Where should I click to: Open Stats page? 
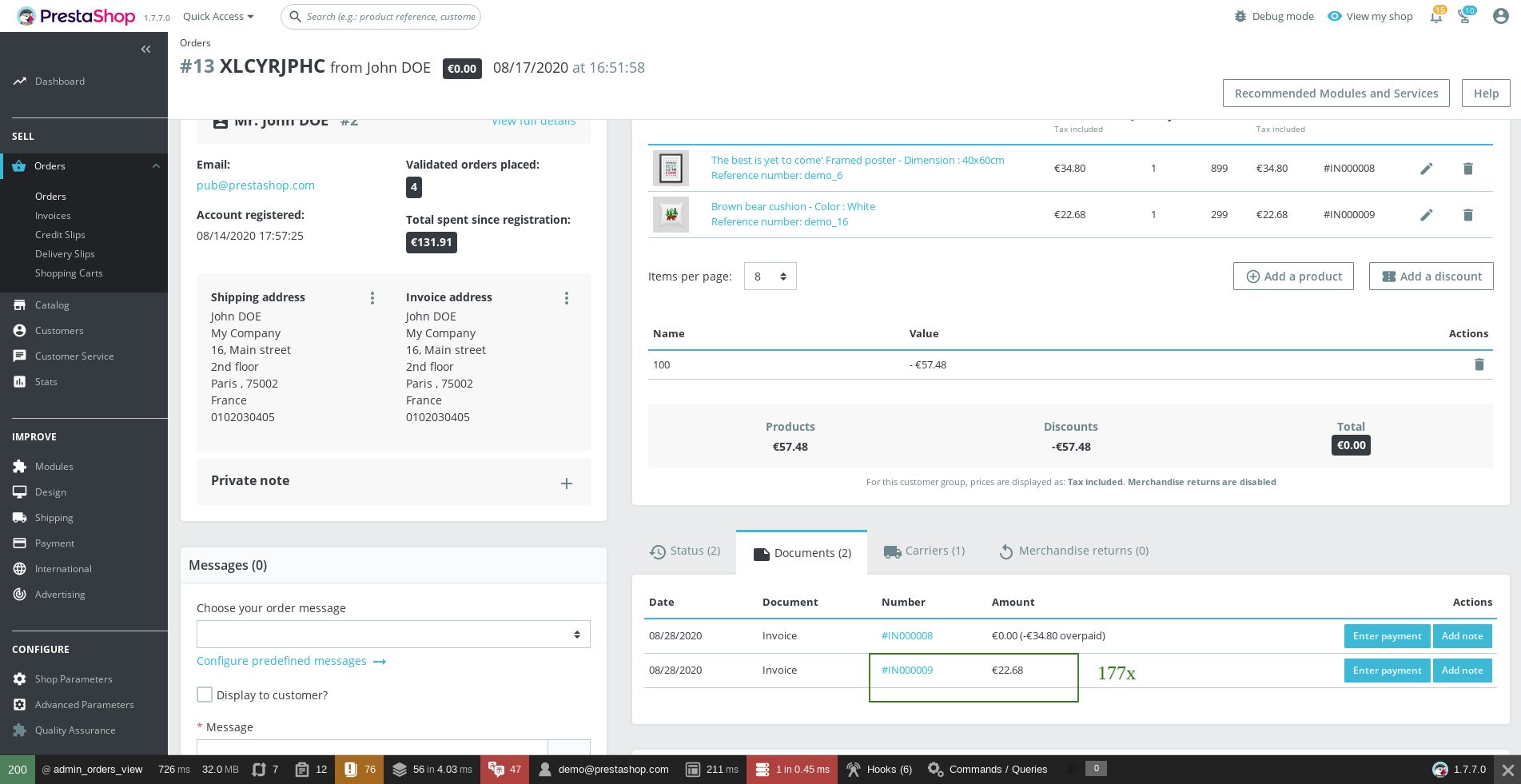click(46, 382)
